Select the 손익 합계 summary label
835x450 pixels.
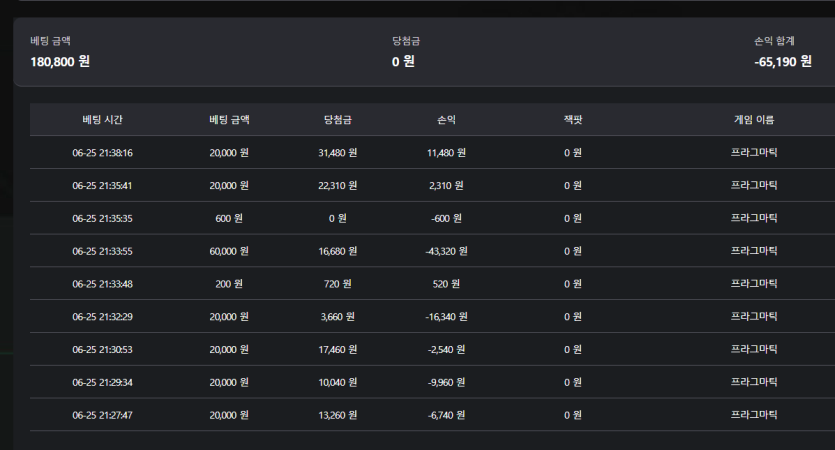(x=774, y=41)
